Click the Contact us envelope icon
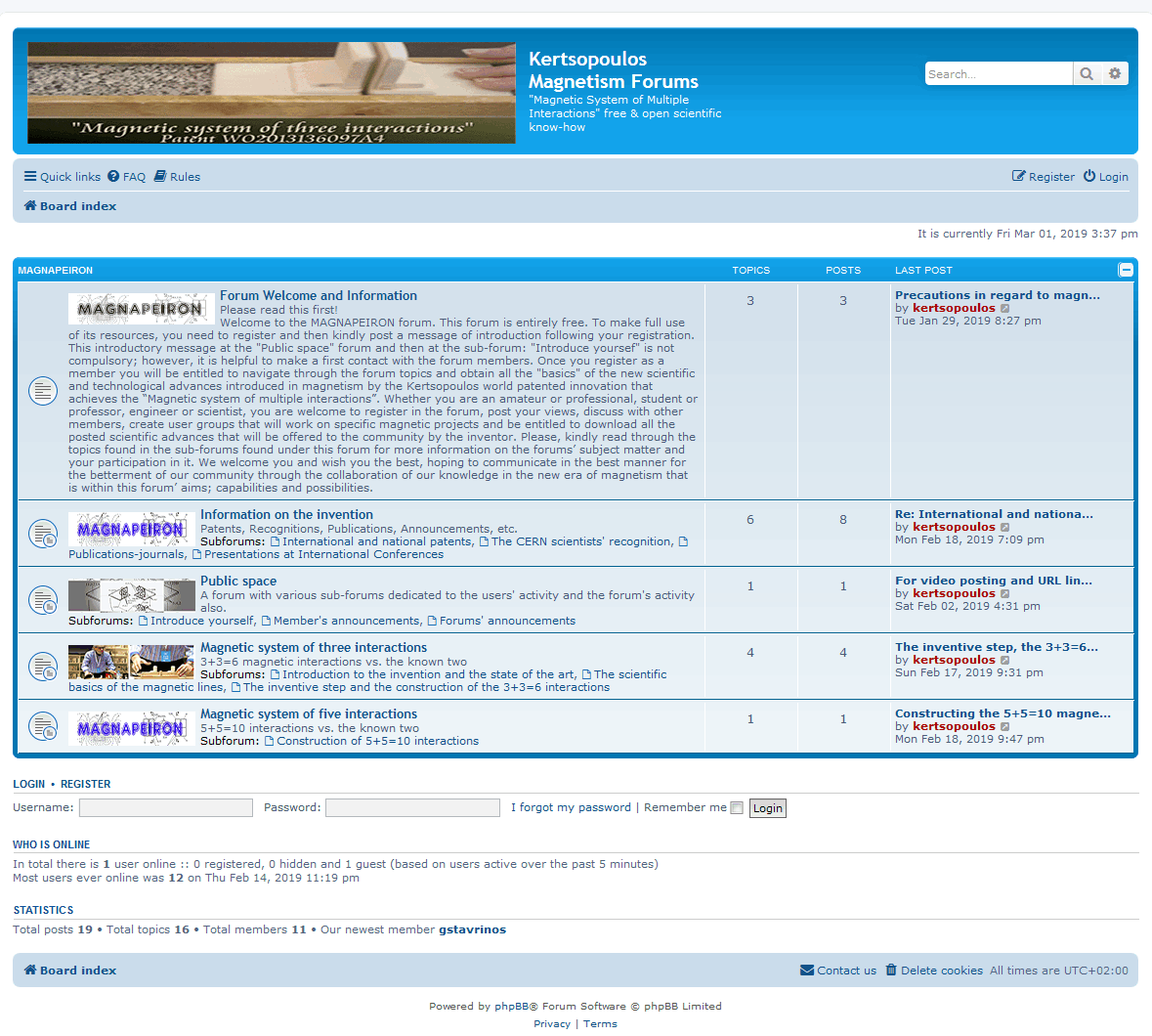This screenshot has width=1152, height=1036. click(x=807, y=971)
